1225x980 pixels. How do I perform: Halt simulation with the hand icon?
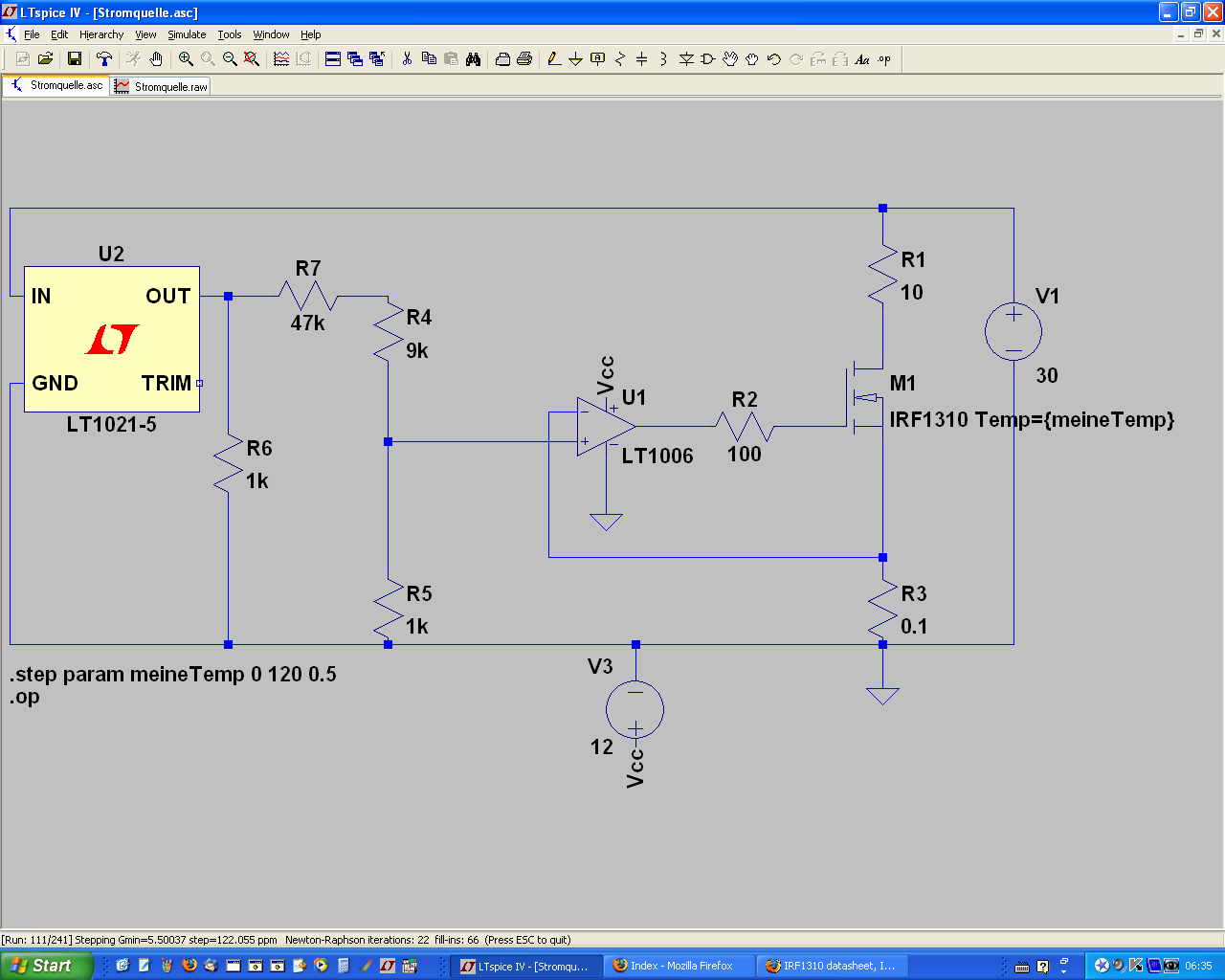(x=155, y=59)
